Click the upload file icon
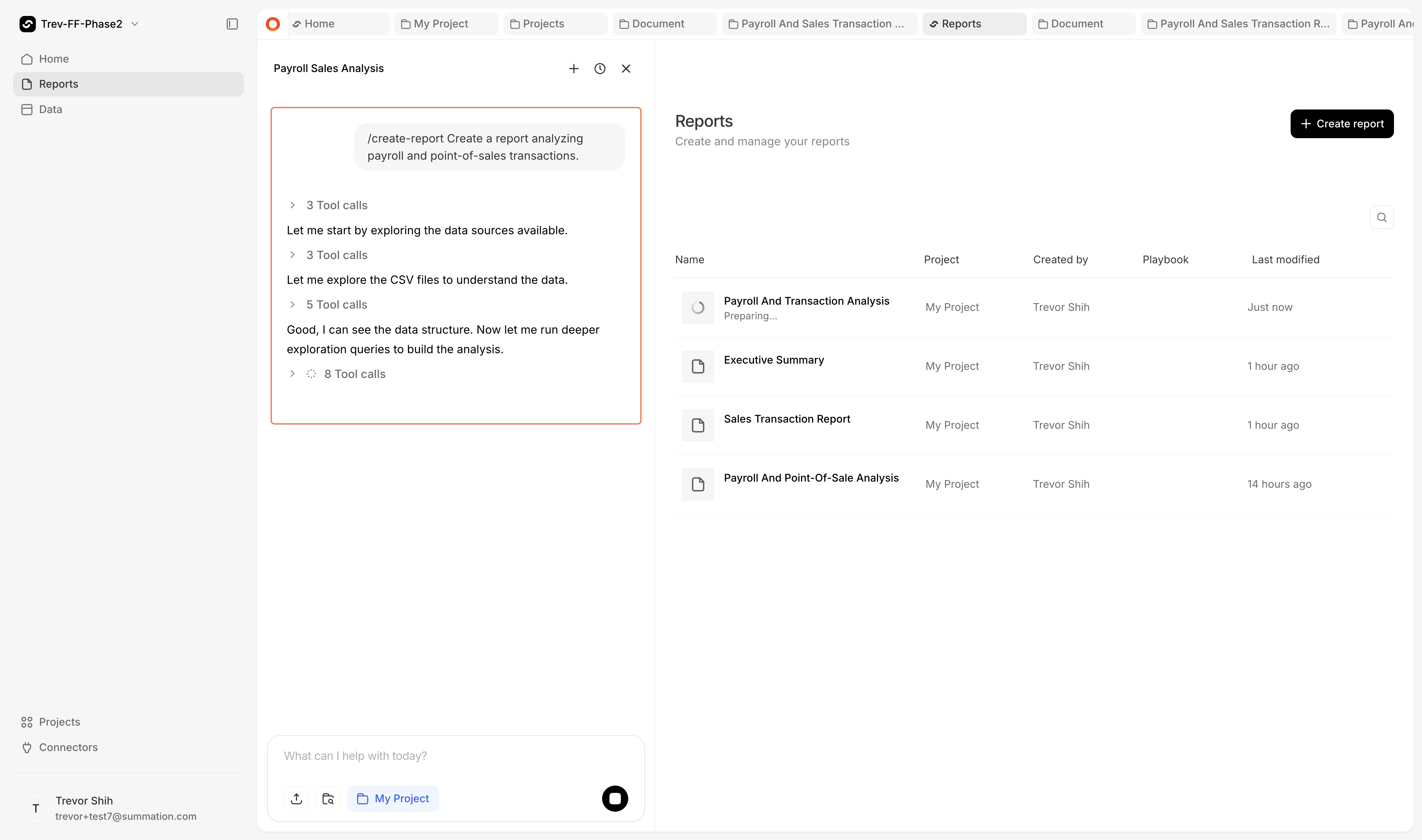This screenshot has width=1422, height=840. [x=297, y=799]
